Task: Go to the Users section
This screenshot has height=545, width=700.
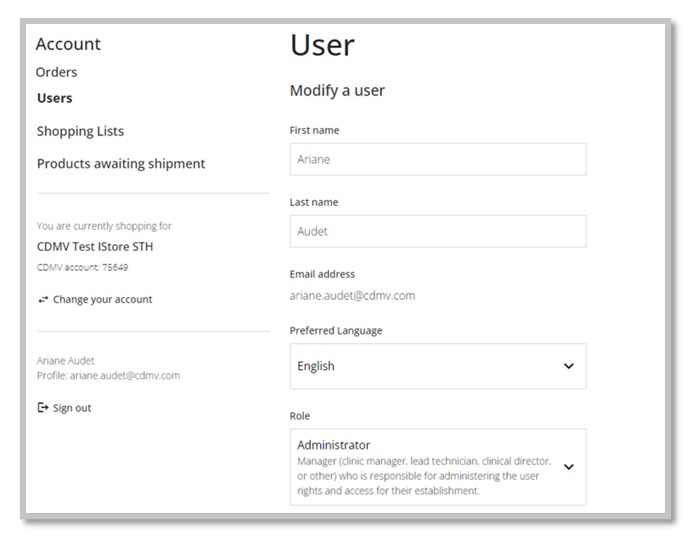Action: [x=54, y=98]
